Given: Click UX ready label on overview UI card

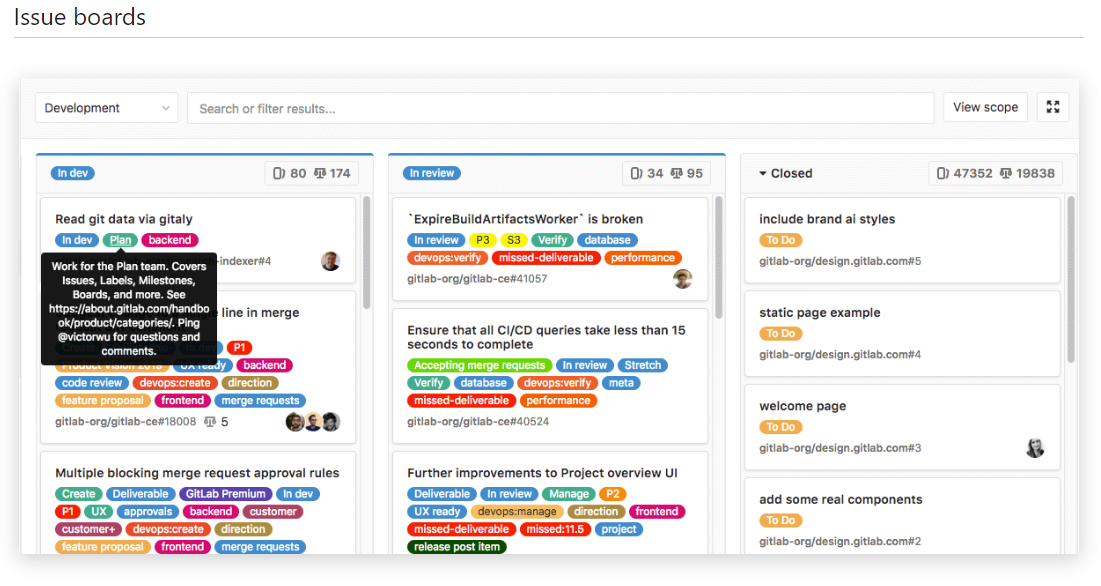Looking at the screenshot, I should [437, 512].
